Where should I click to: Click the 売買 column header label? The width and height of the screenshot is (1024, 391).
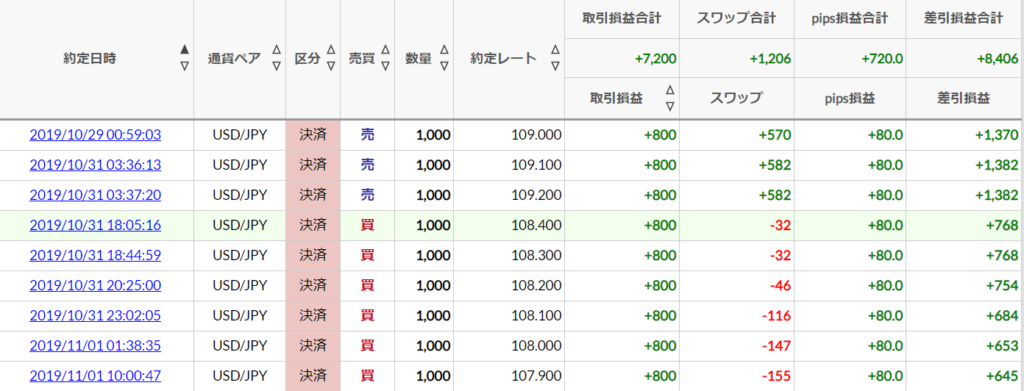pos(362,58)
